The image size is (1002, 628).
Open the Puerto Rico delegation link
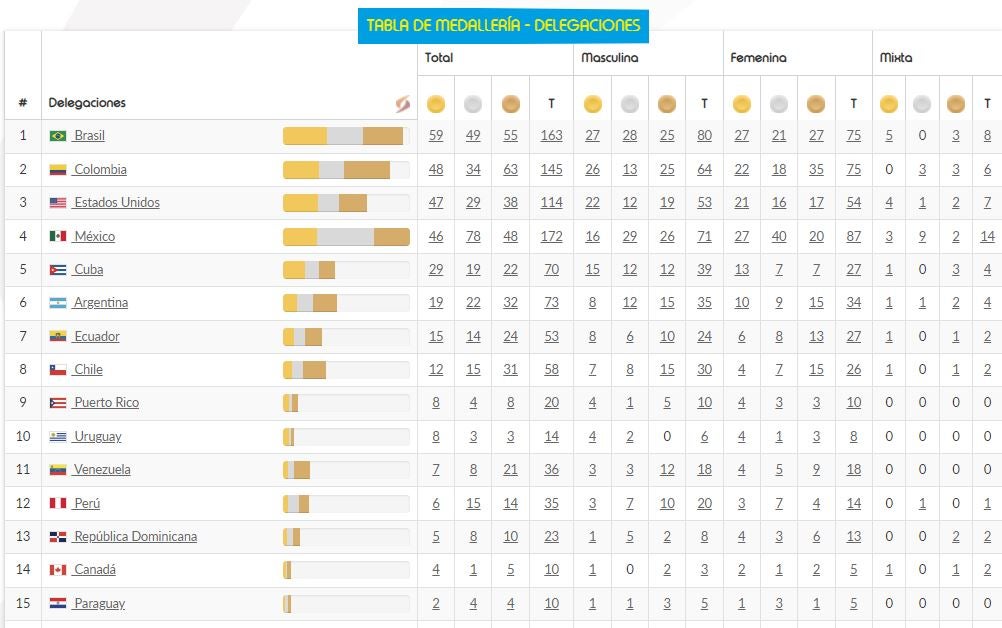click(106, 403)
